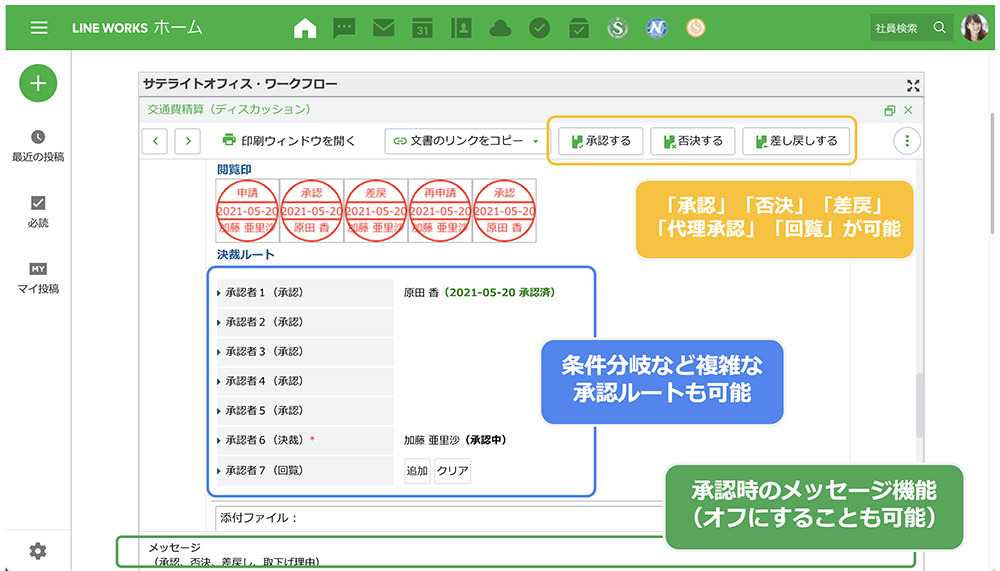Open the three-dot more options menu
Screen dimensions: 1000x571
tap(907, 141)
